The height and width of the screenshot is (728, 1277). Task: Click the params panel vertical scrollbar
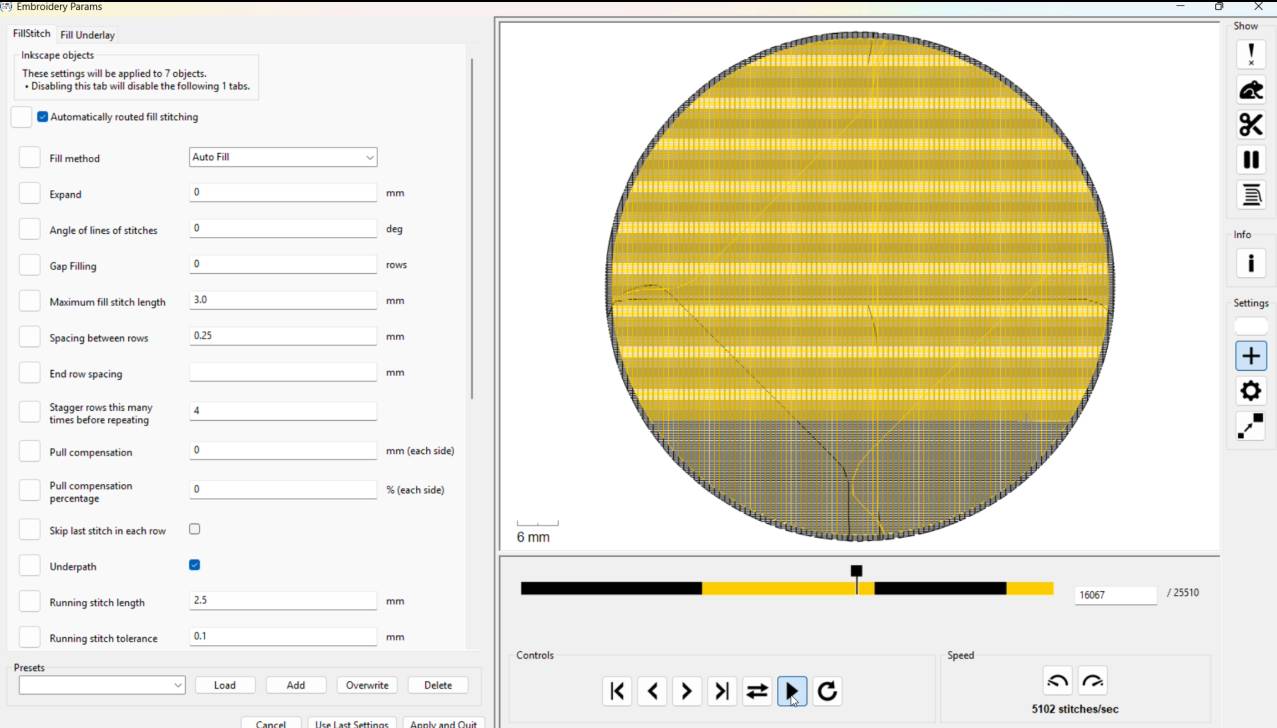(x=472, y=228)
